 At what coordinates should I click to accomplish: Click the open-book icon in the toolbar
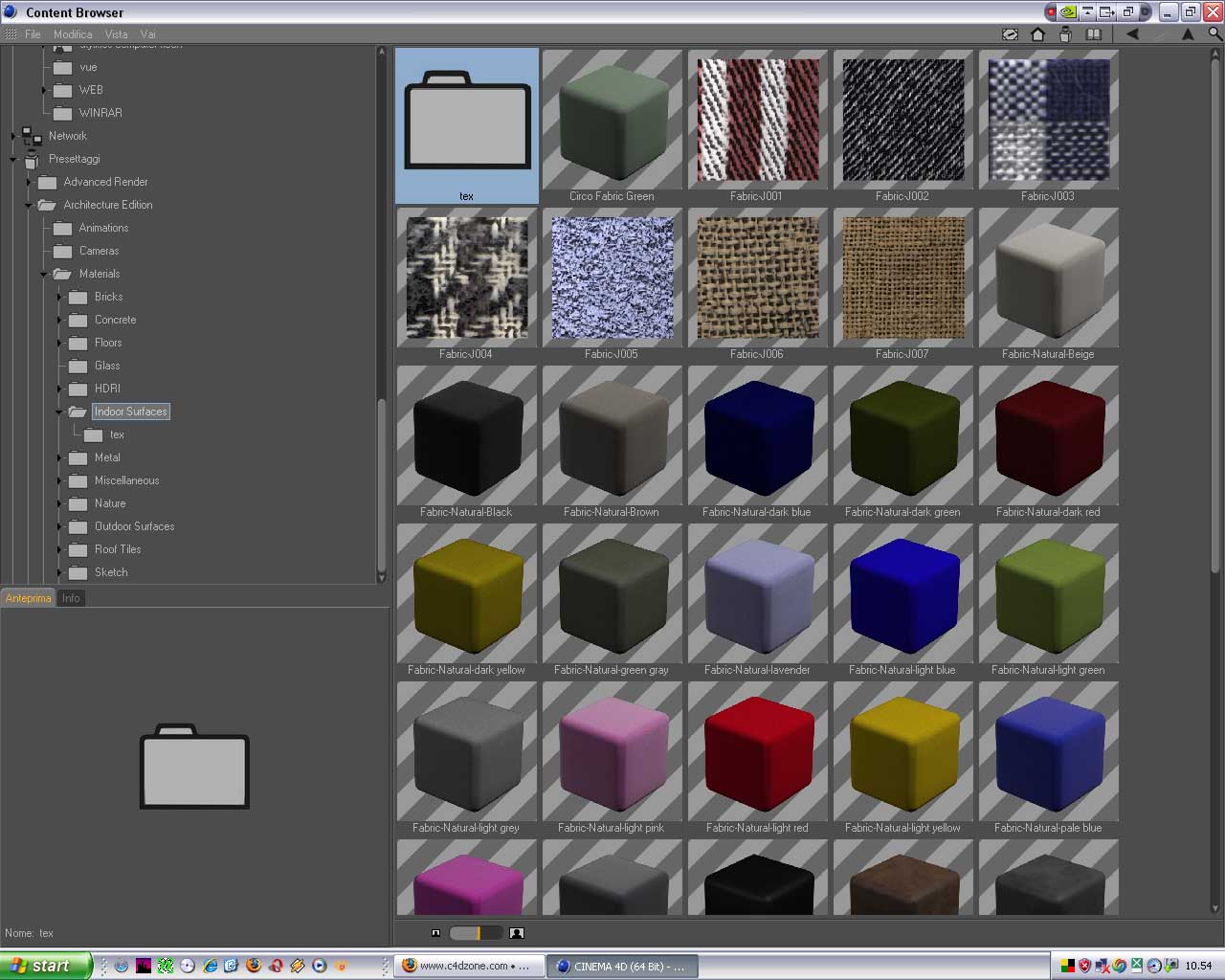click(x=1094, y=34)
